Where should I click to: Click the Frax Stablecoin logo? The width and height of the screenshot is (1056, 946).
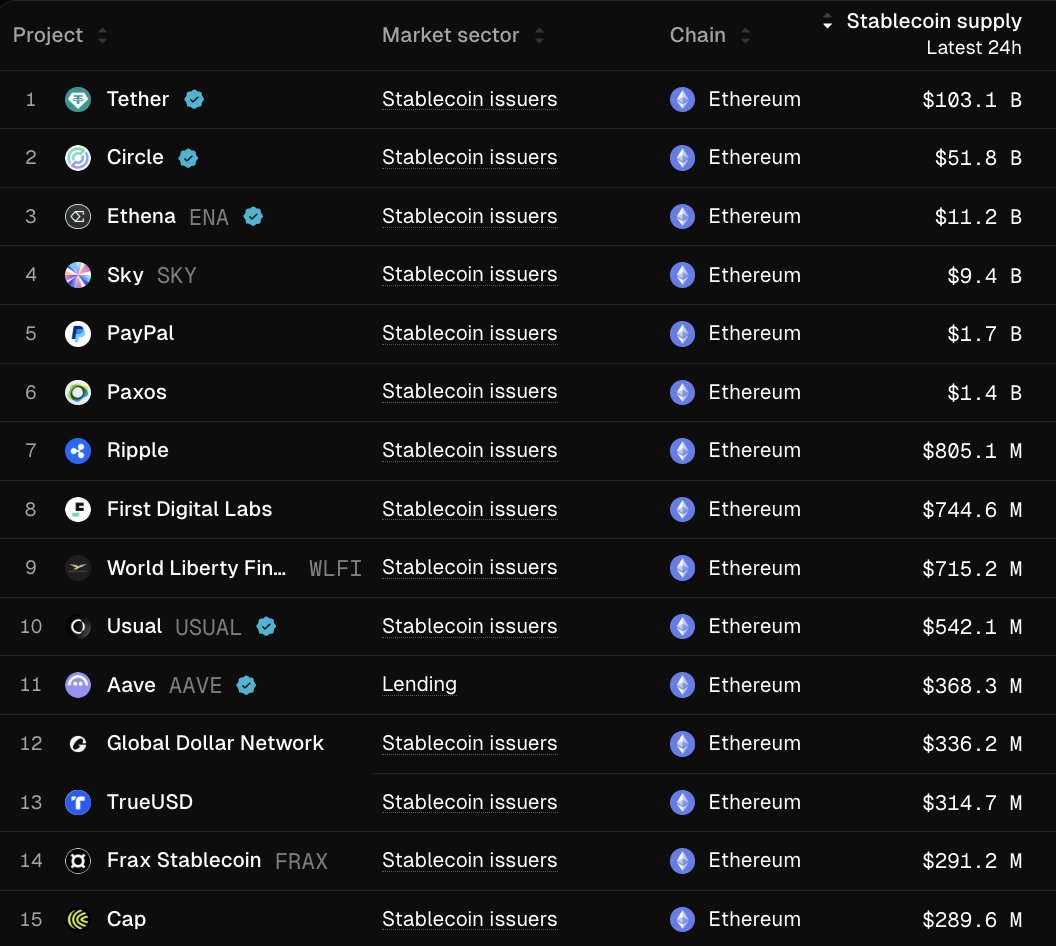pyautogui.click(x=78, y=860)
